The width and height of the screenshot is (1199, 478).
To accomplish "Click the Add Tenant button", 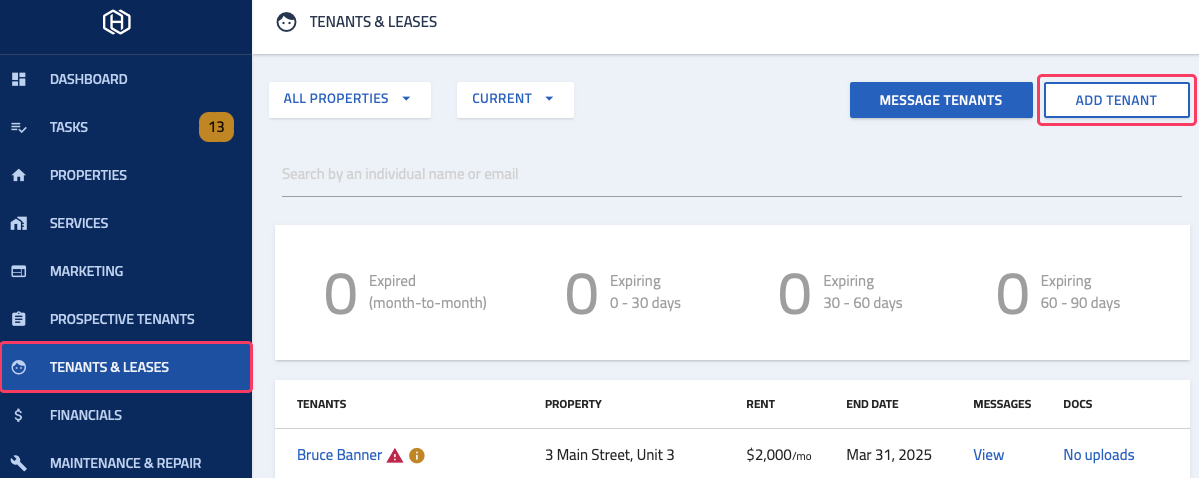I will point(1116,100).
